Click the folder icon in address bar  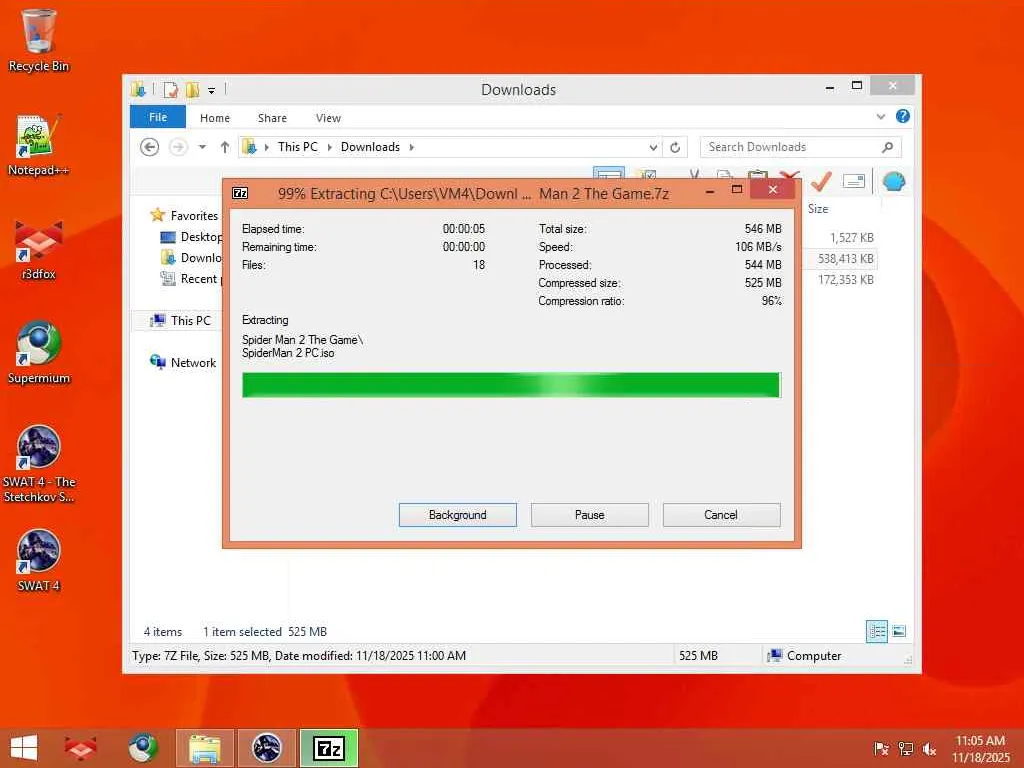coord(249,147)
